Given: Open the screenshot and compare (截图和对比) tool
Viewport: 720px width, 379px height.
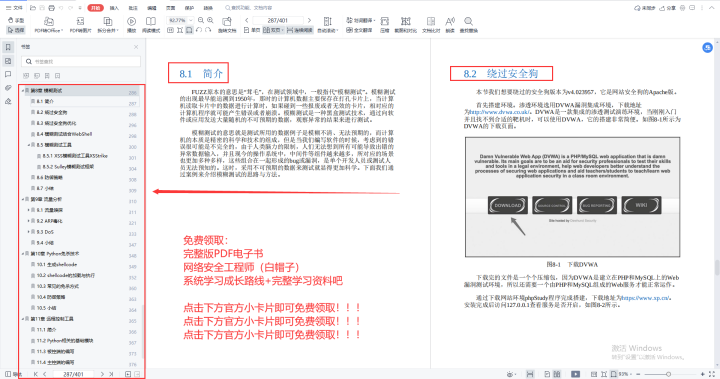Looking at the screenshot, I should pos(405,25).
